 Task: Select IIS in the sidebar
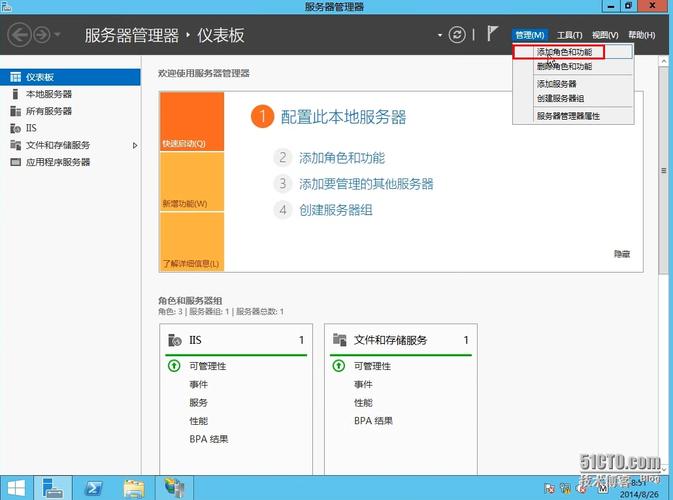70,128
